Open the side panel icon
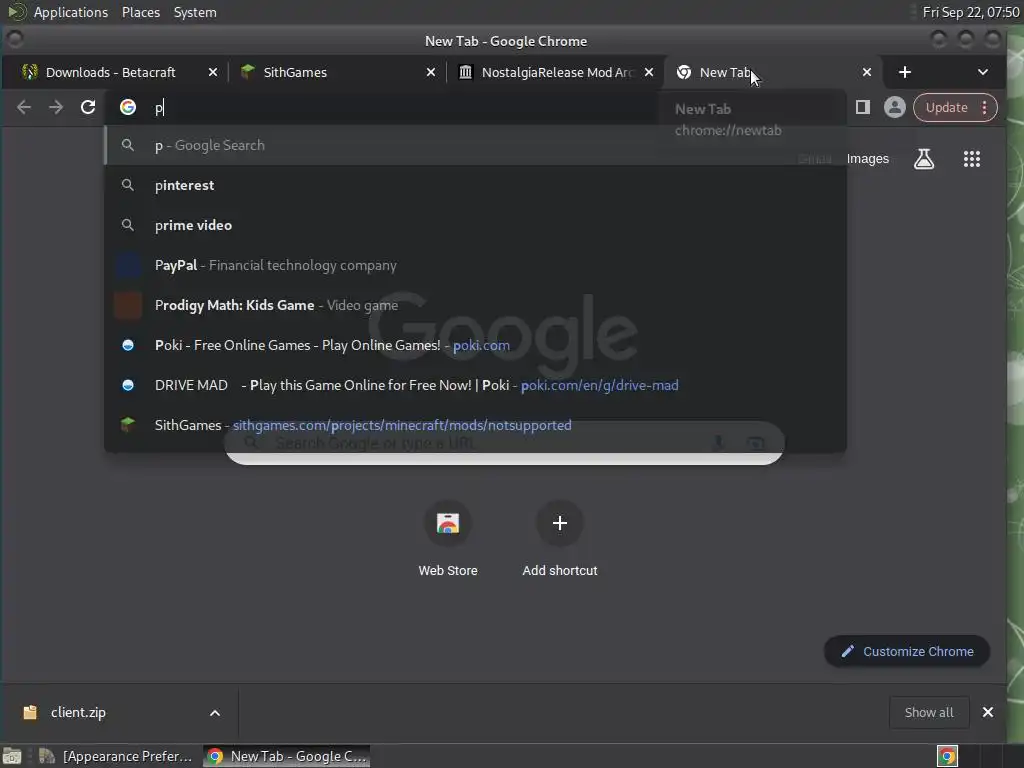 point(863,107)
